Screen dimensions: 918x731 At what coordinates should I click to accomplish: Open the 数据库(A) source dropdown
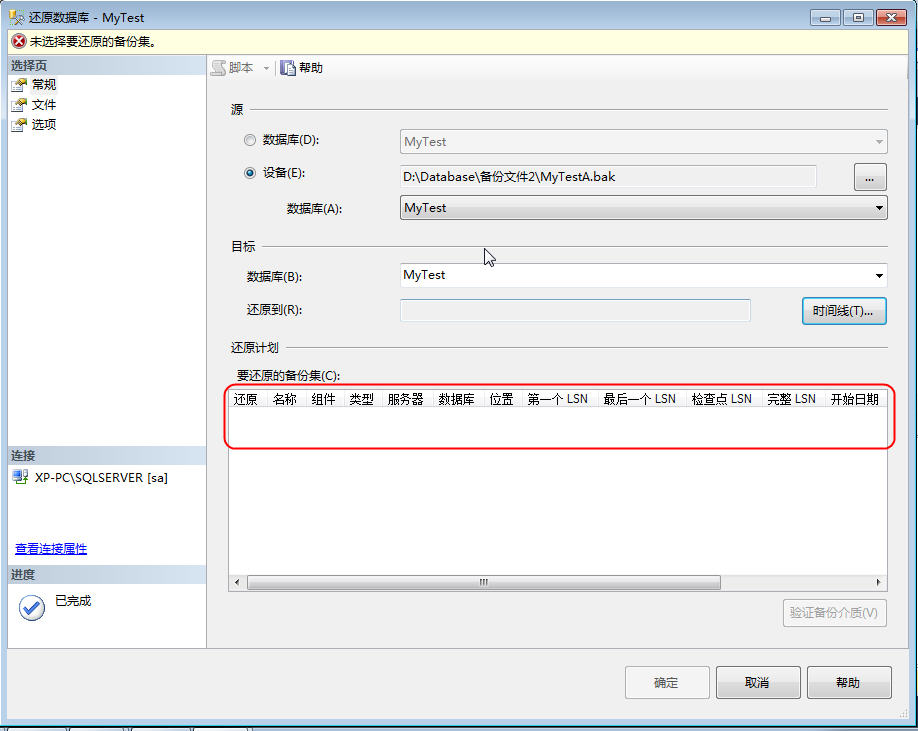878,207
